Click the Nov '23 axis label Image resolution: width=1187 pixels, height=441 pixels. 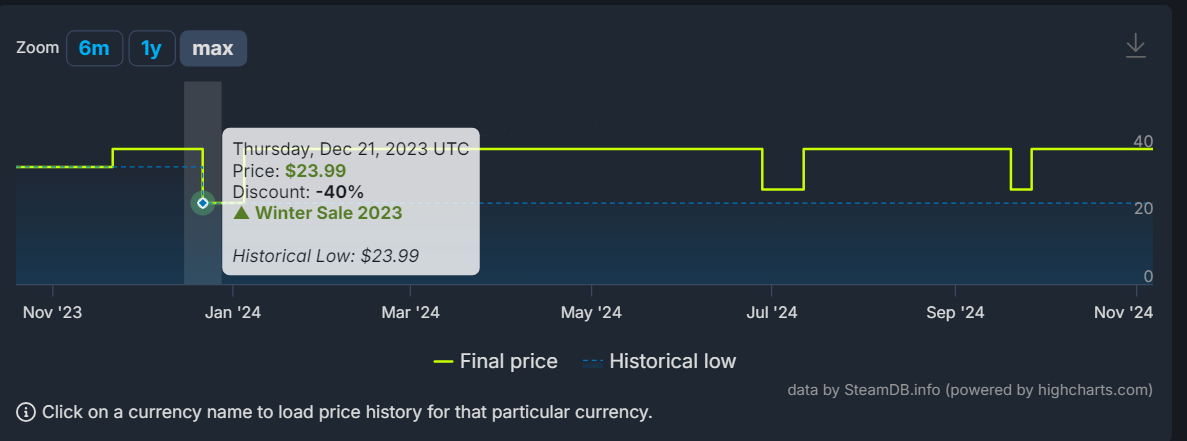[x=52, y=313]
